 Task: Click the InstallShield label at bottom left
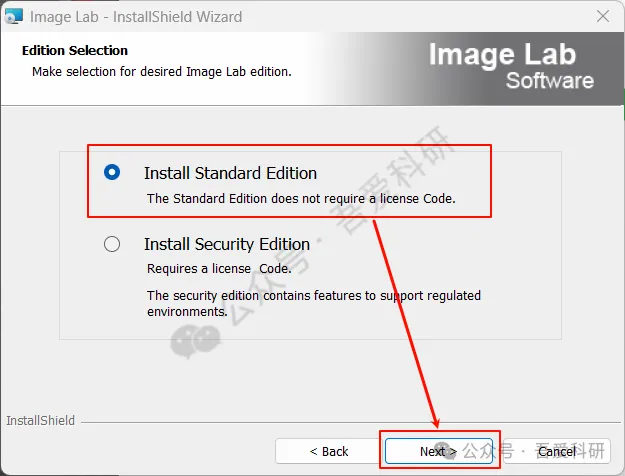point(40,421)
